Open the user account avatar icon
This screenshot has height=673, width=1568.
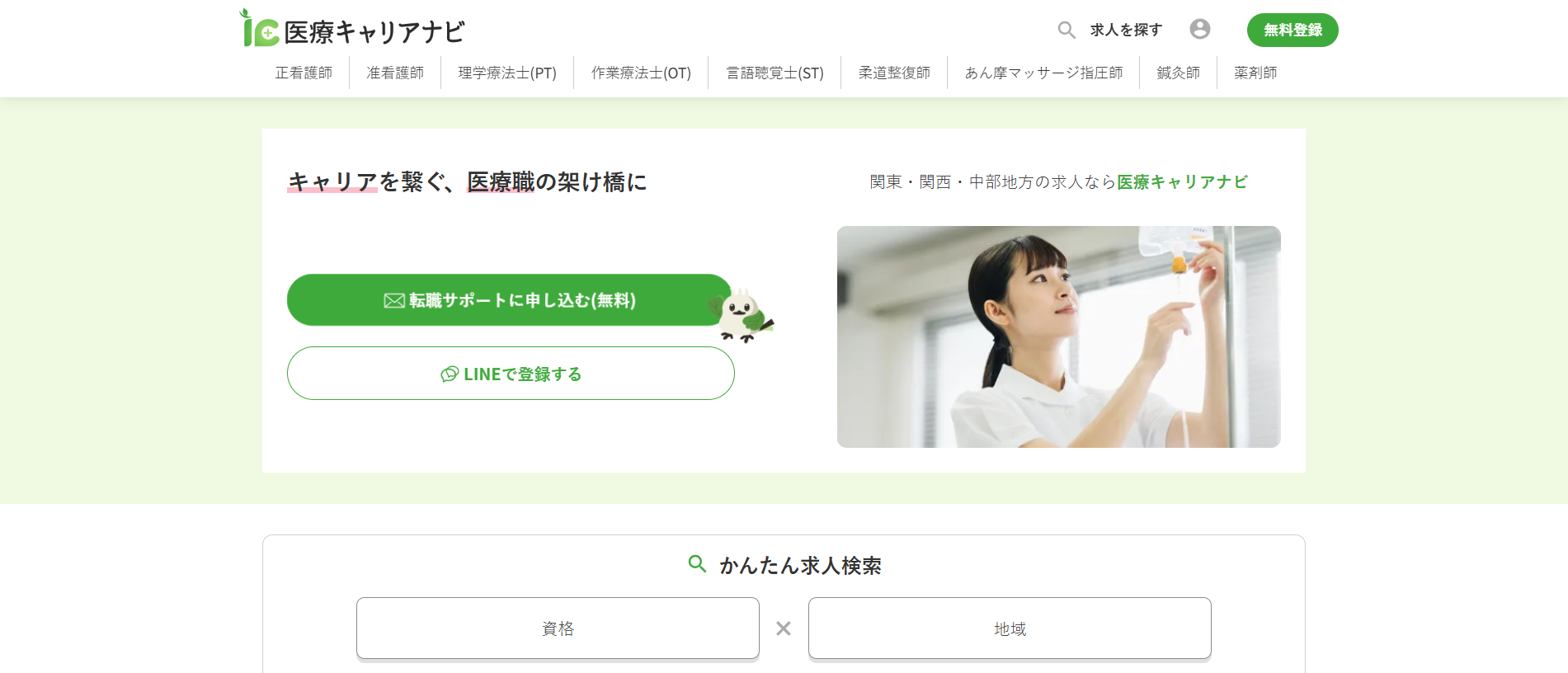coord(1200,29)
